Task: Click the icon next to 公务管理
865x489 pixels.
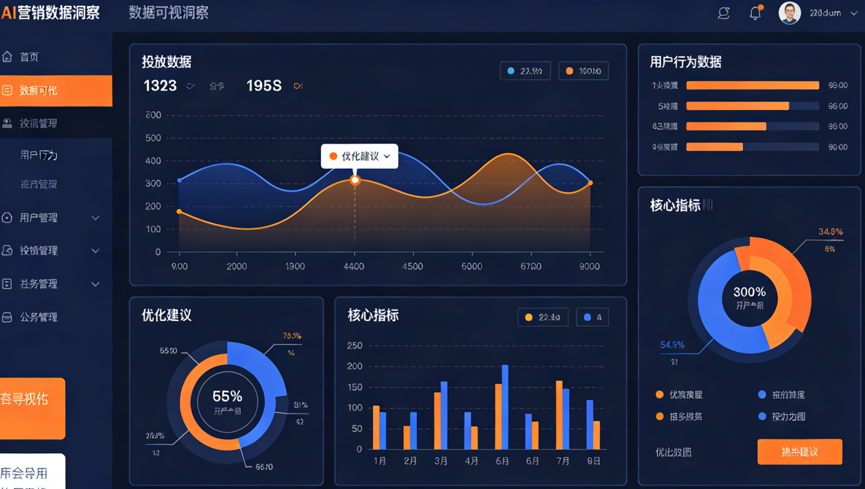Action: [x=7, y=317]
